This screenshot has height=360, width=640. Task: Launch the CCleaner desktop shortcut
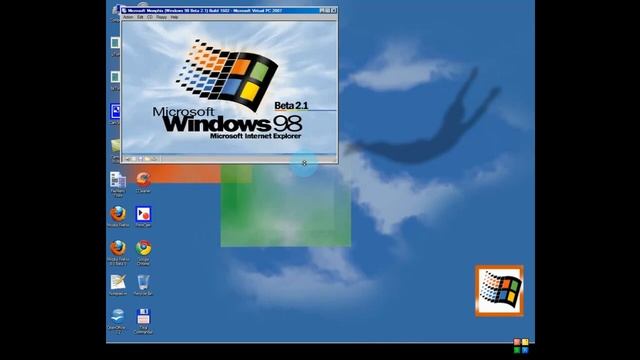(143, 182)
